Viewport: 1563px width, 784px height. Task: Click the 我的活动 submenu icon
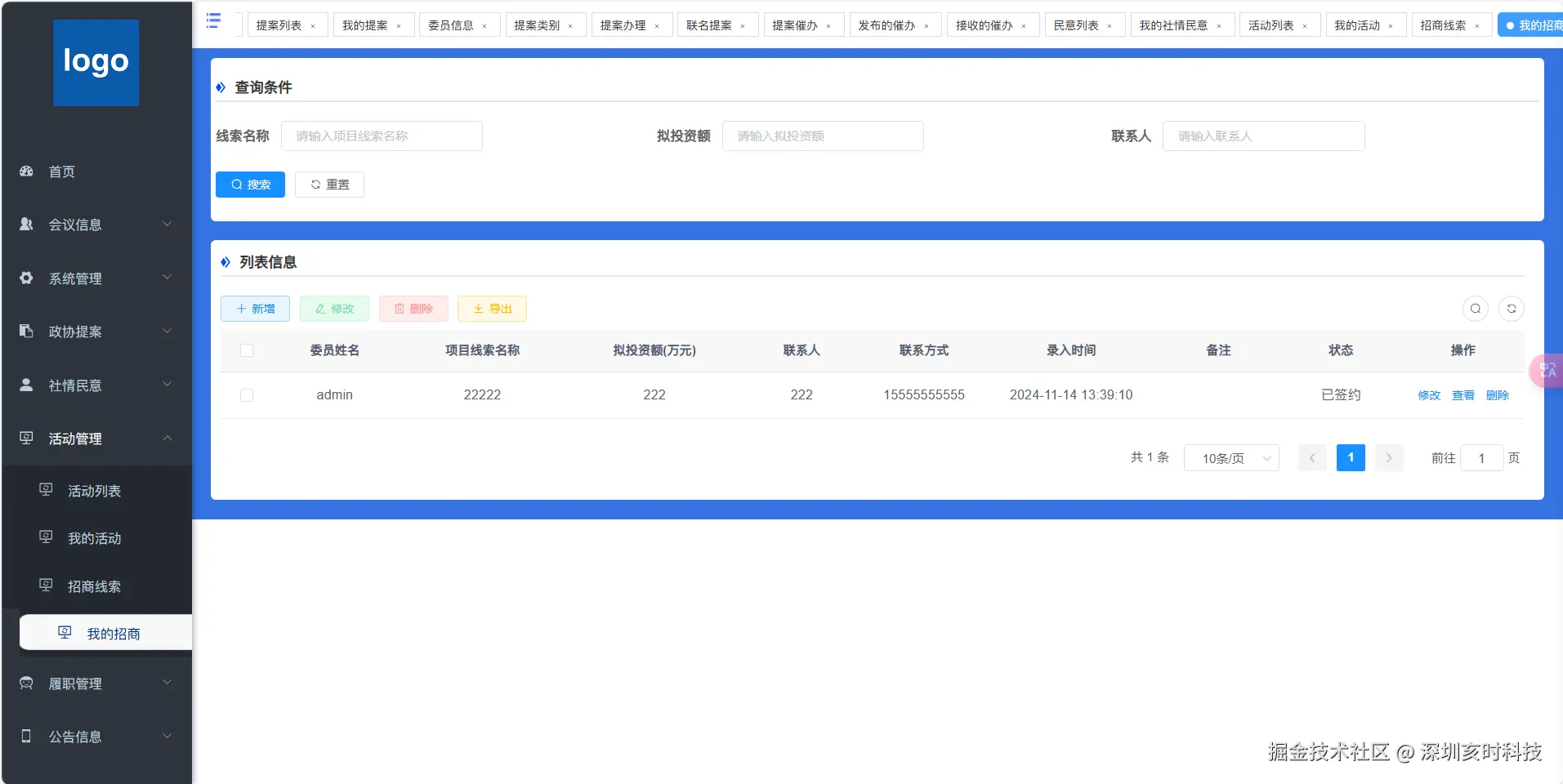(46, 537)
